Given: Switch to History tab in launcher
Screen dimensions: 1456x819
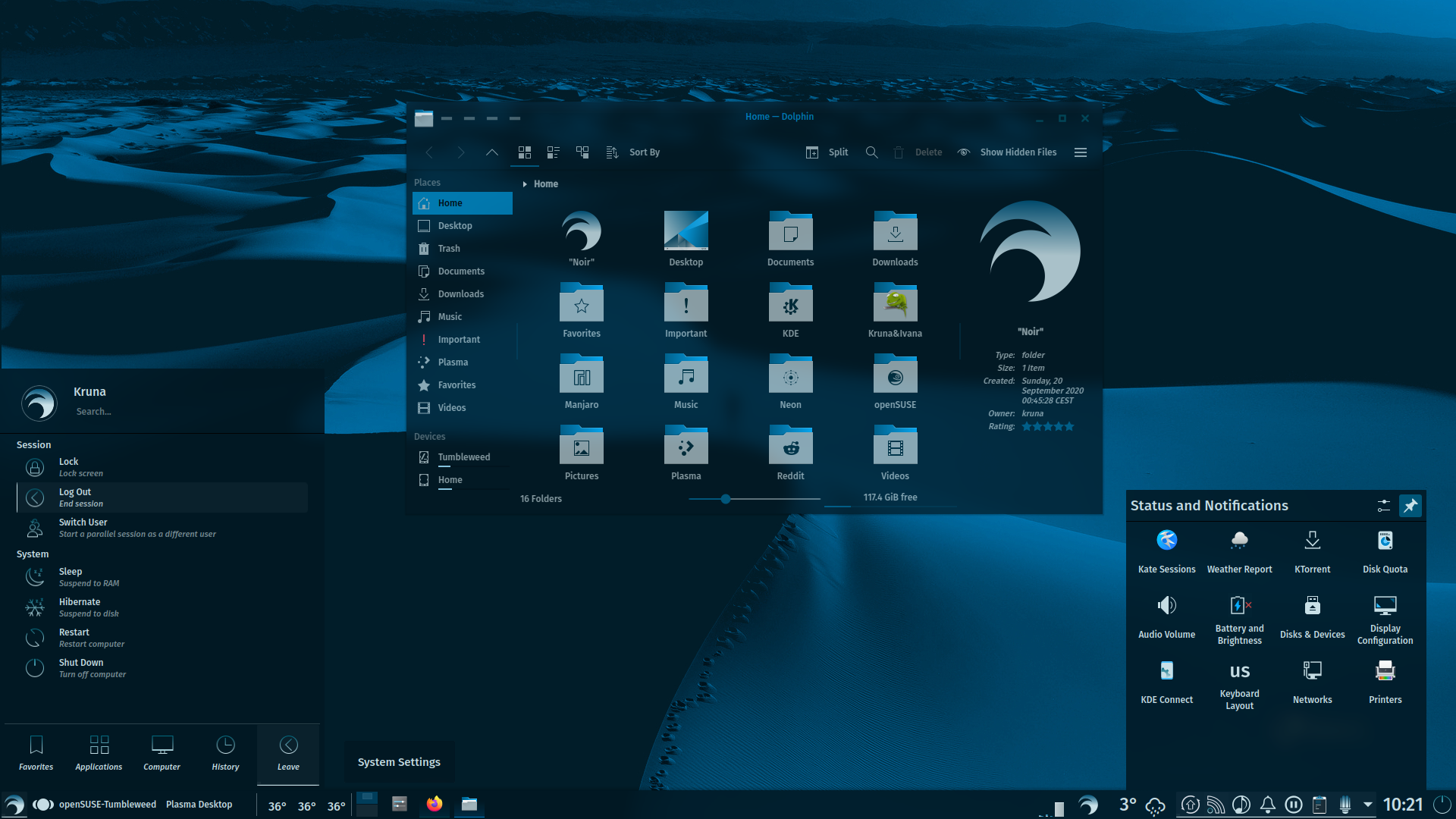Looking at the screenshot, I should click(x=225, y=754).
